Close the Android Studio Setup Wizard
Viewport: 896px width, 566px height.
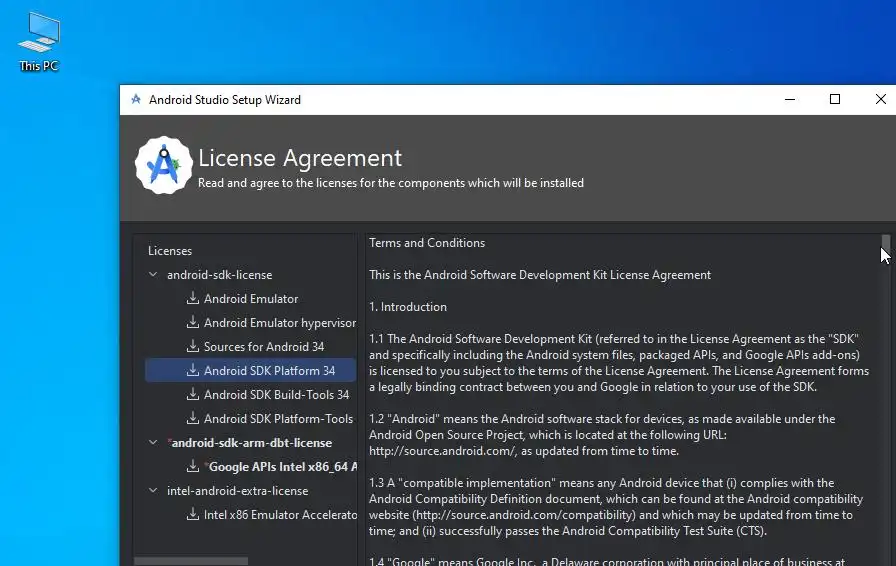[880, 99]
